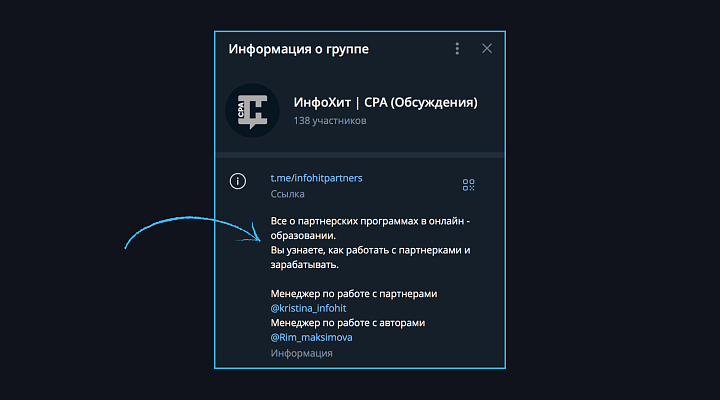Click the divider strip below group header
Viewport: 720px width, 400px height.
(359, 154)
